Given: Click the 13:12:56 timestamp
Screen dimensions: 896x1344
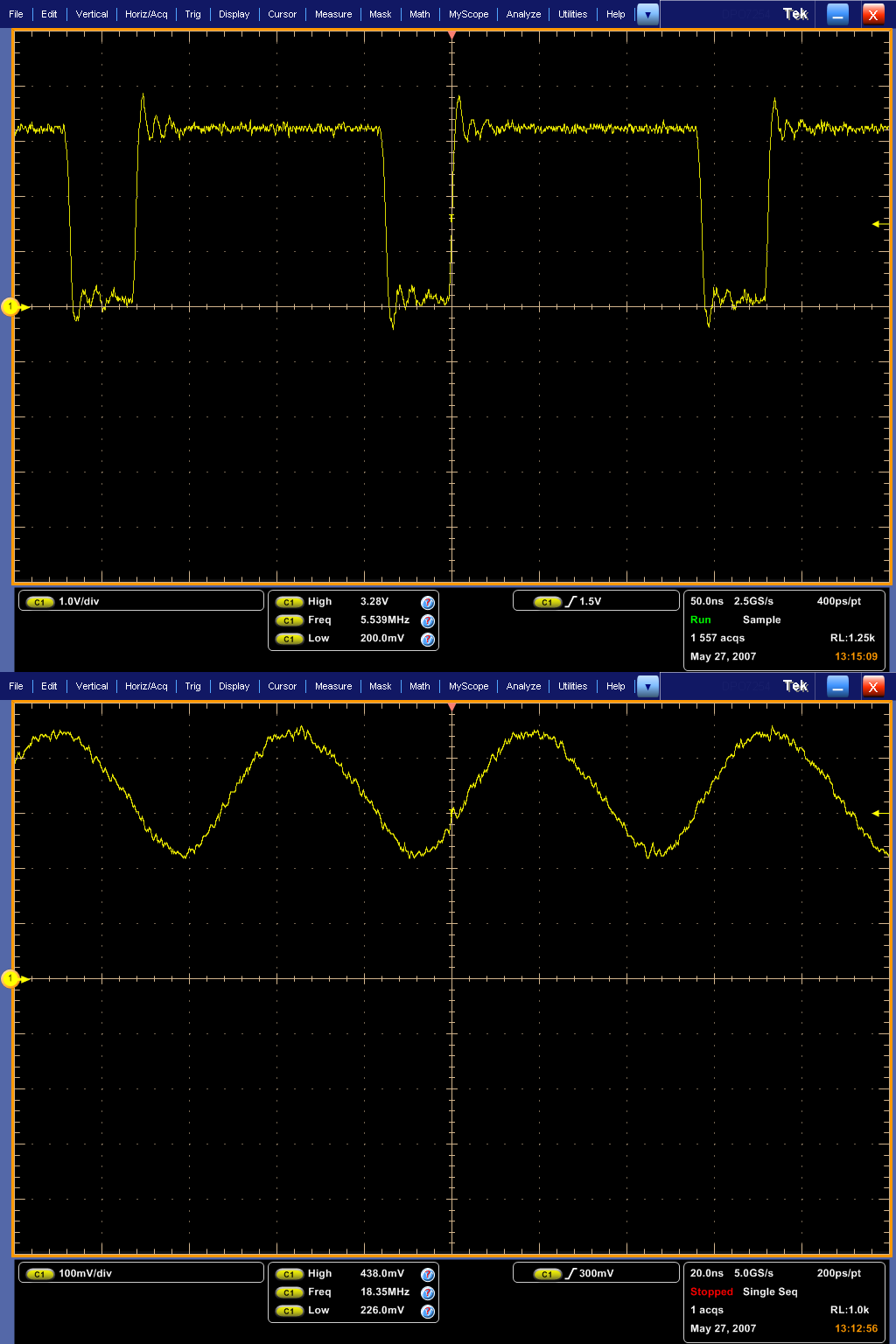Looking at the screenshot, I should pyautogui.click(x=856, y=1329).
